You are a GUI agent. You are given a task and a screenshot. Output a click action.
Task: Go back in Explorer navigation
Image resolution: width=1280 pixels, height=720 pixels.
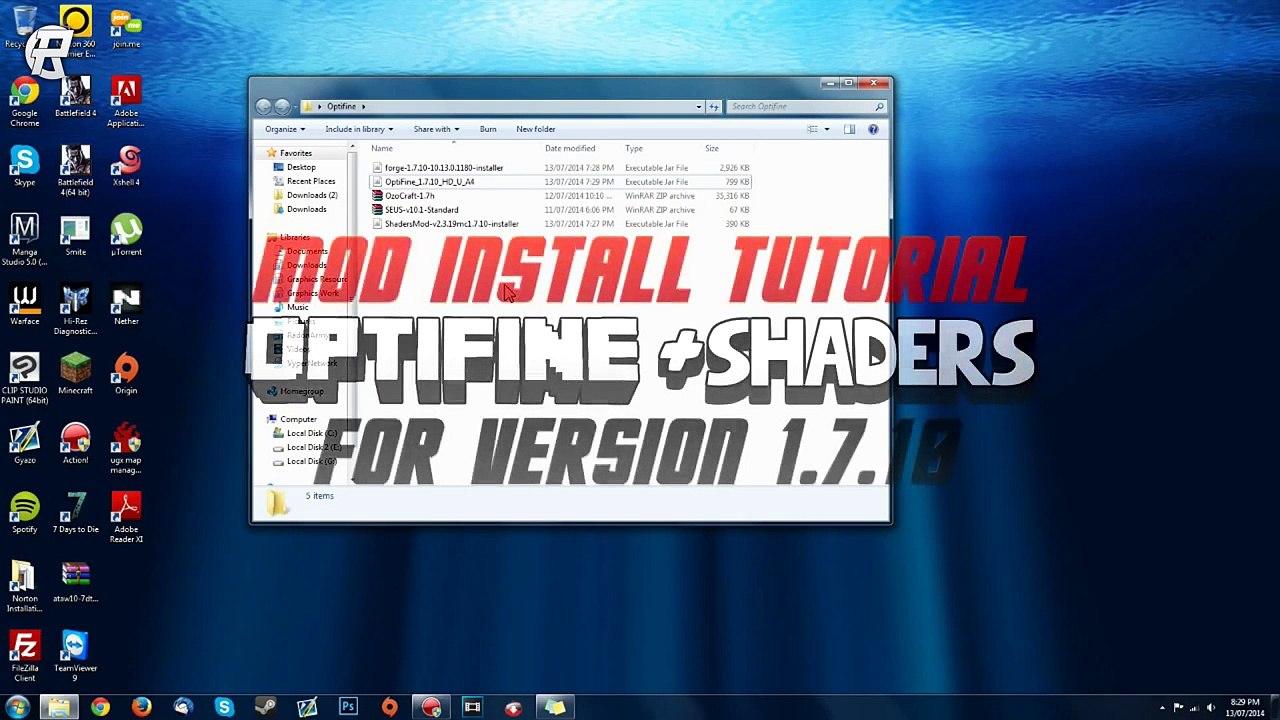point(264,106)
